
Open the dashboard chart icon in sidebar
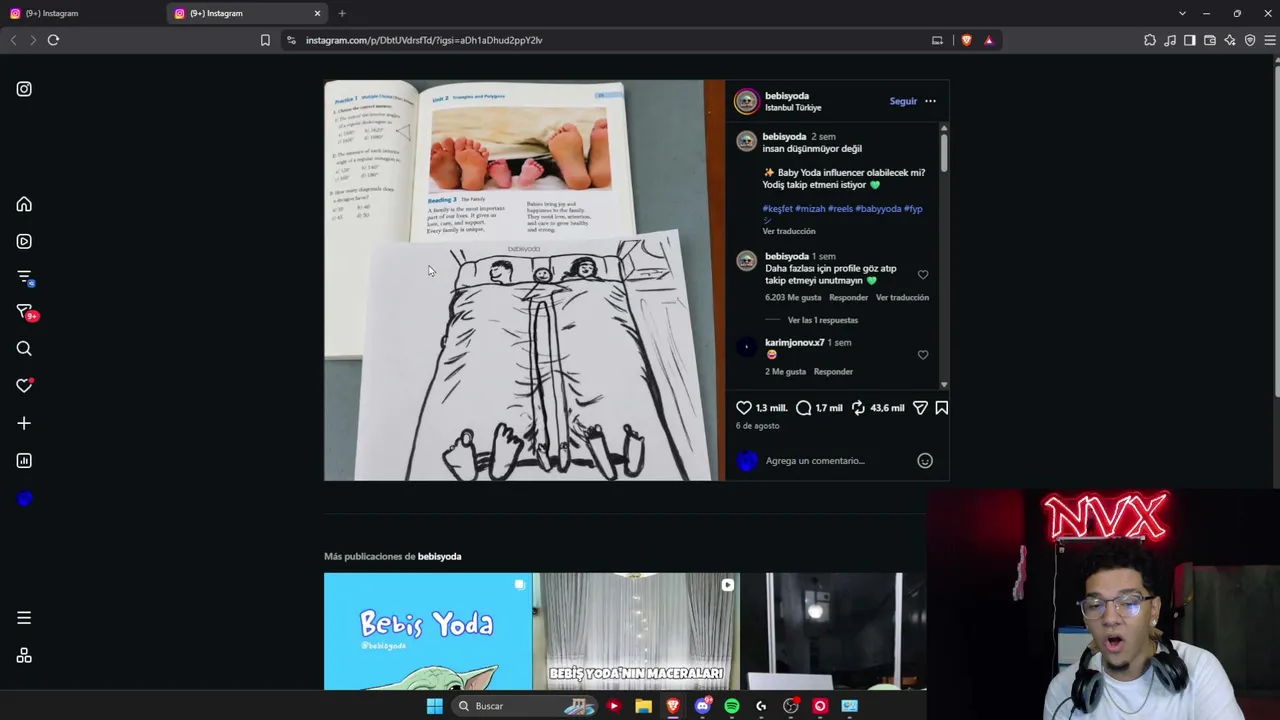pos(24,460)
